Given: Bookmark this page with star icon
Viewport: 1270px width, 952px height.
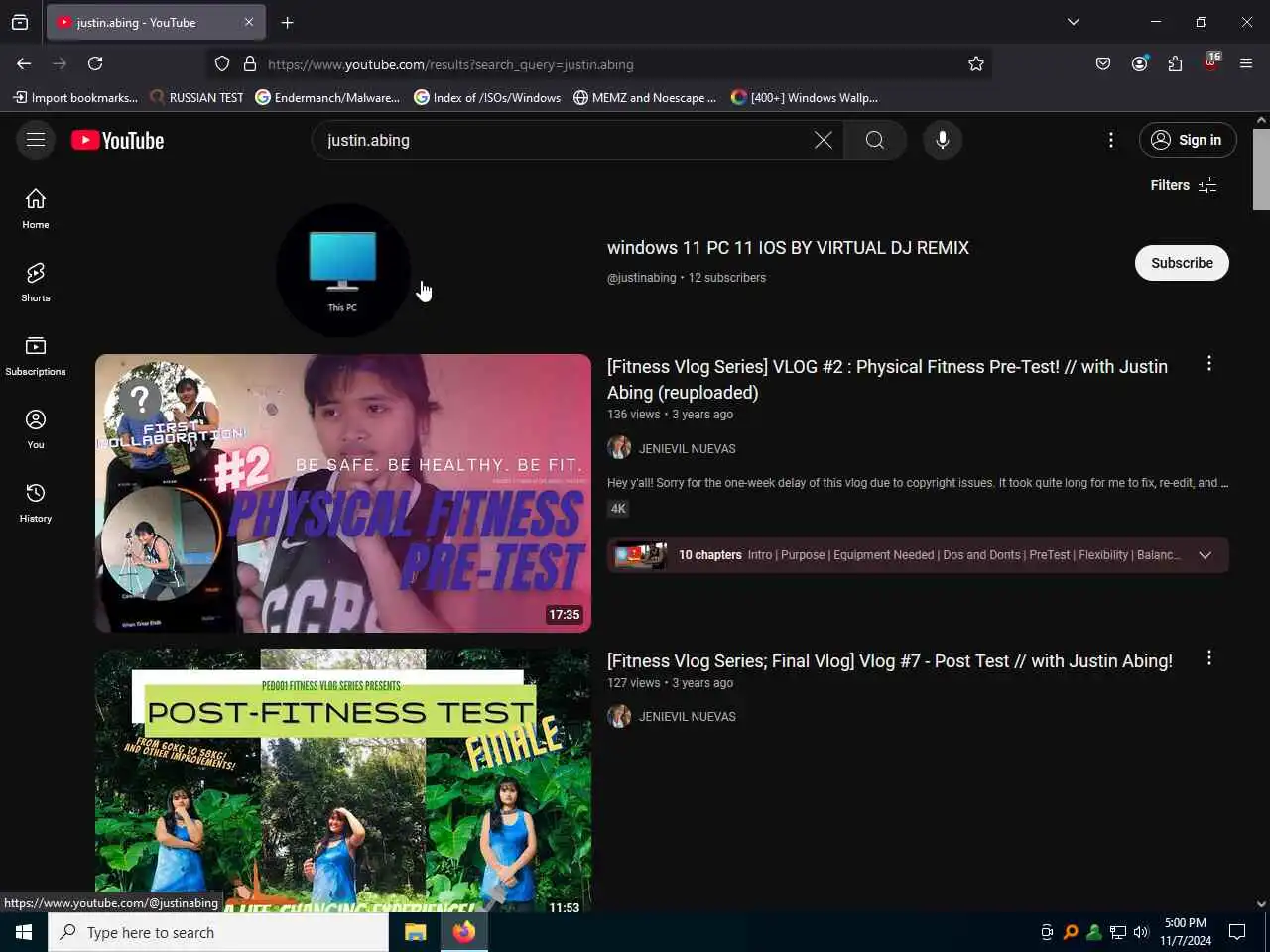Looking at the screenshot, I should point(976,63).
